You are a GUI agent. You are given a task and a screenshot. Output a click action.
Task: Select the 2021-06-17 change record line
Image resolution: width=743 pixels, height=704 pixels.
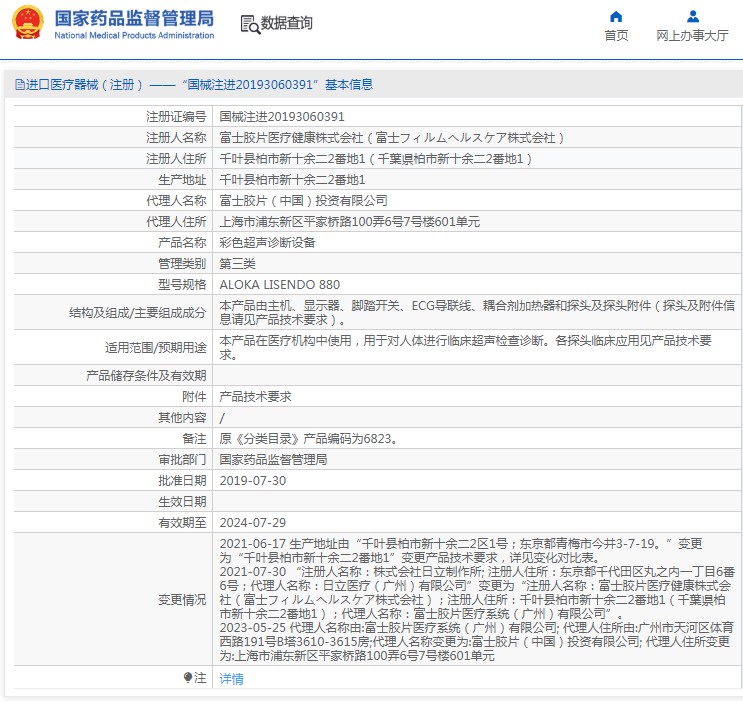point(461,551)
